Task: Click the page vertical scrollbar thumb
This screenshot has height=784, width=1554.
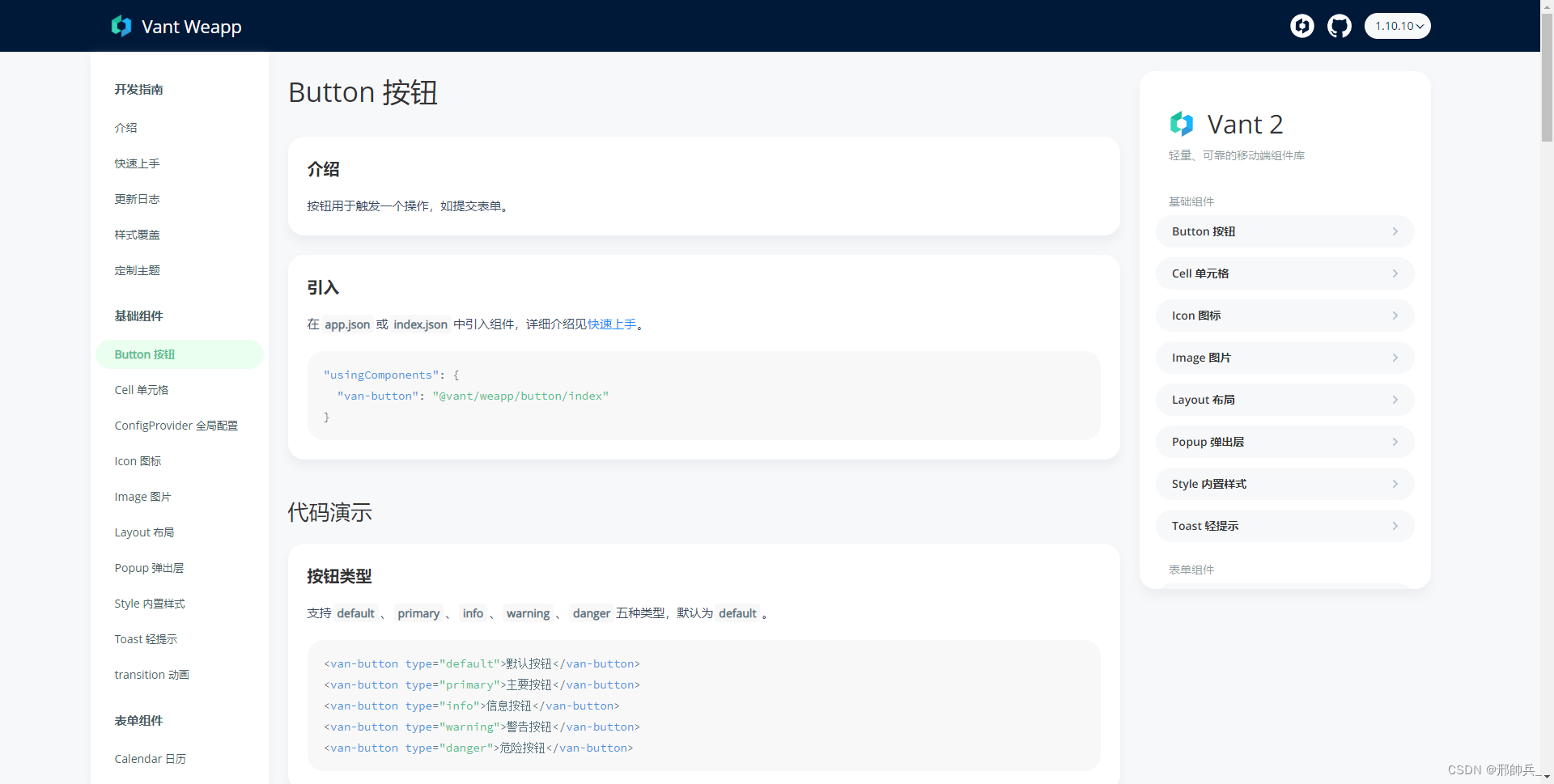Action: (x=1547, y=77)
